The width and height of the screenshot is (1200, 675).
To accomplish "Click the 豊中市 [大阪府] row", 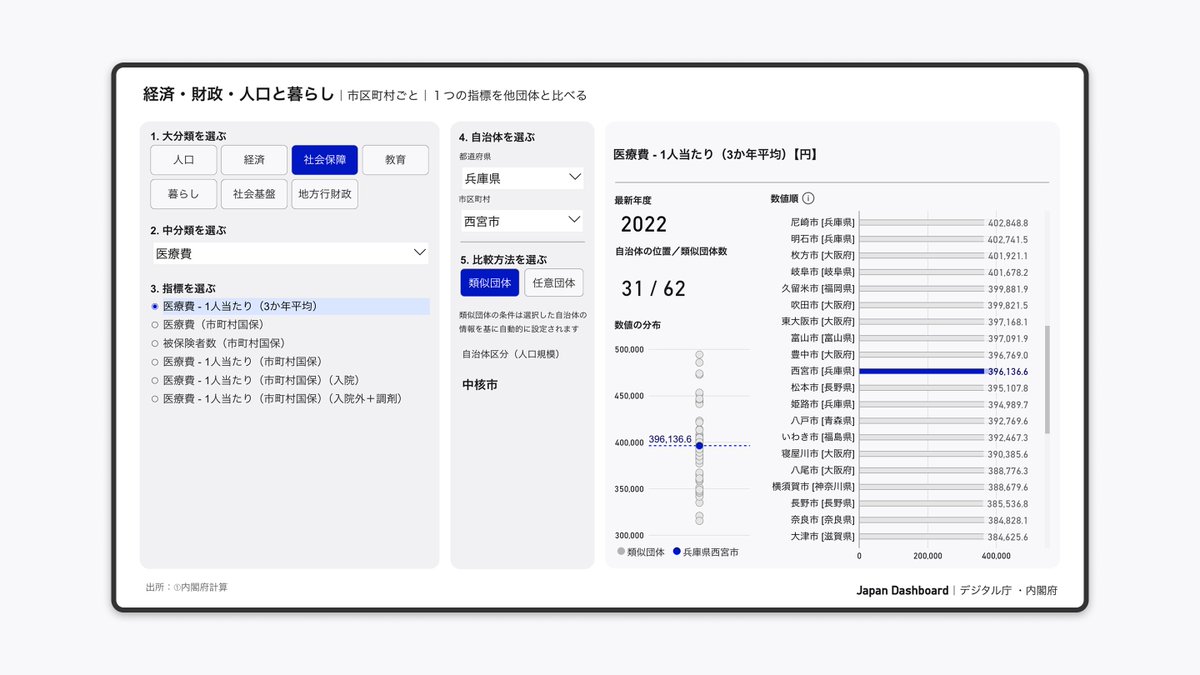I will (910, 355).
